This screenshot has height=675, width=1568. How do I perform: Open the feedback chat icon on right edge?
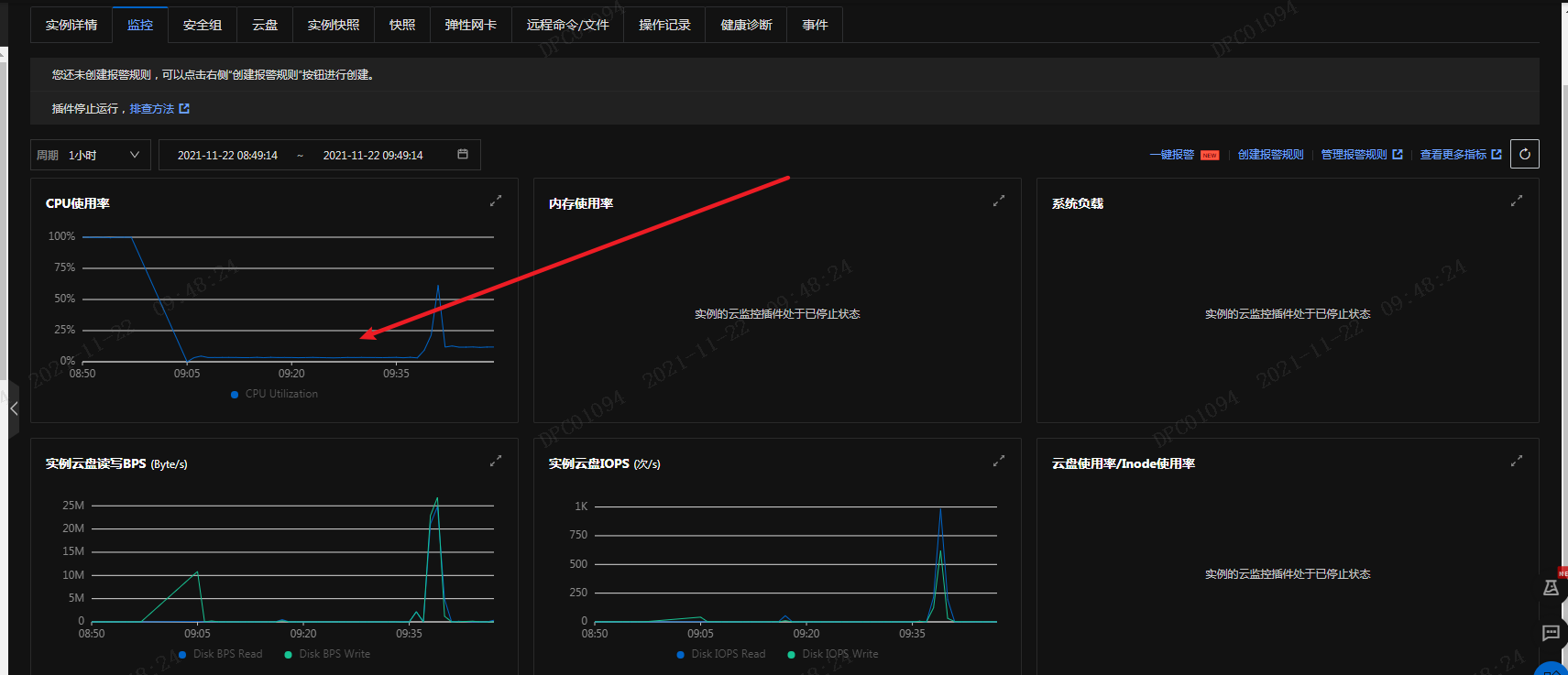tap(1551, 633)
